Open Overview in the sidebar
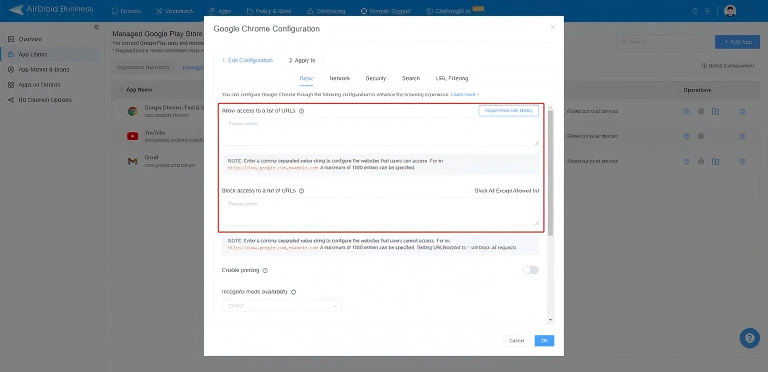 (25, 39)
